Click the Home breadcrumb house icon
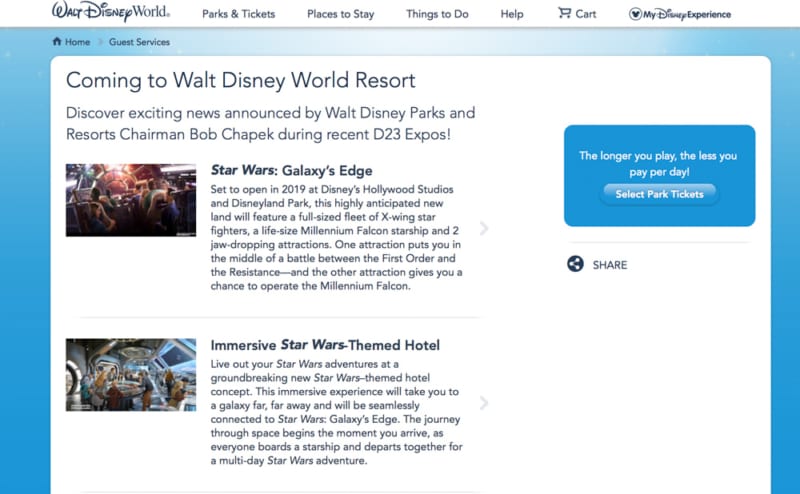The image size is (800, 494). click(x=57, y=41)
